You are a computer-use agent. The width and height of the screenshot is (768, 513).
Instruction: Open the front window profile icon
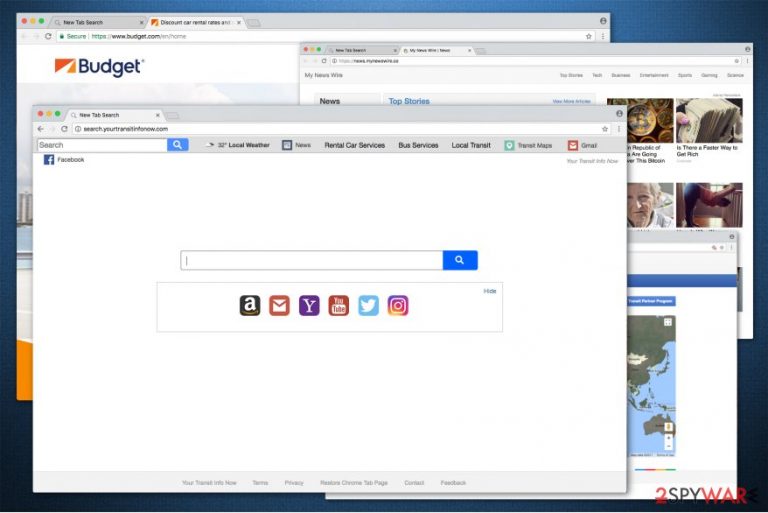[619, 114]
